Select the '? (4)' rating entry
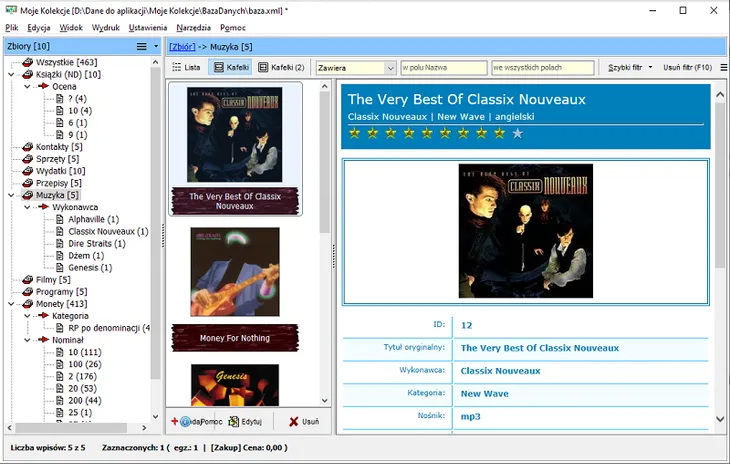Viewport: 730px width, 464px height. [77, 99]
